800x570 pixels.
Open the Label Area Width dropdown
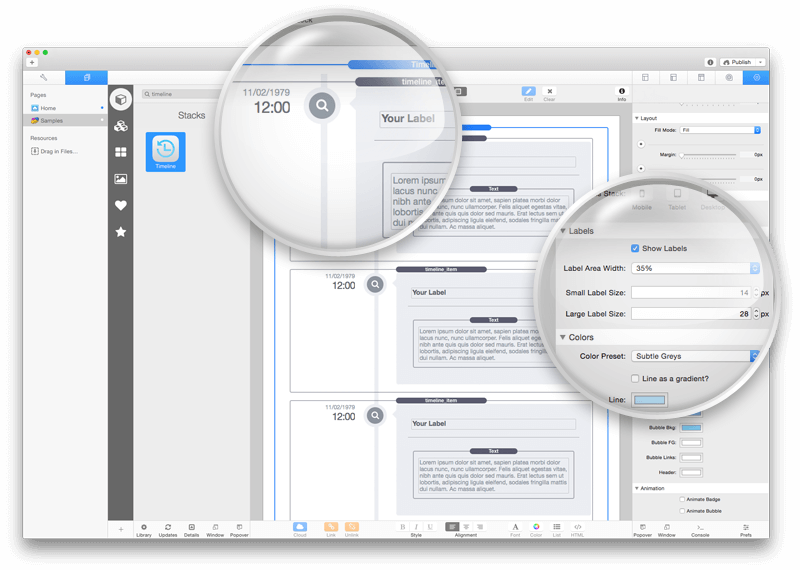tap(695, 268)
